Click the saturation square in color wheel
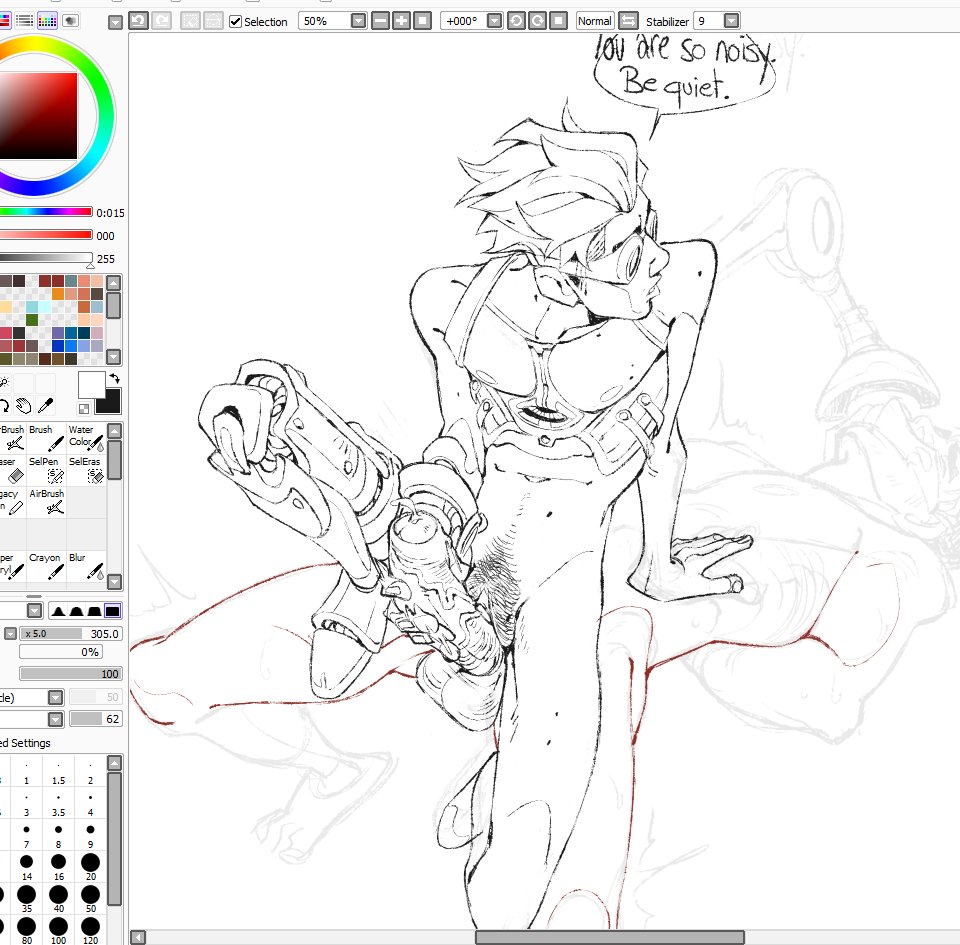The width and height of the screenshot is (960, 945). [38, 116]
